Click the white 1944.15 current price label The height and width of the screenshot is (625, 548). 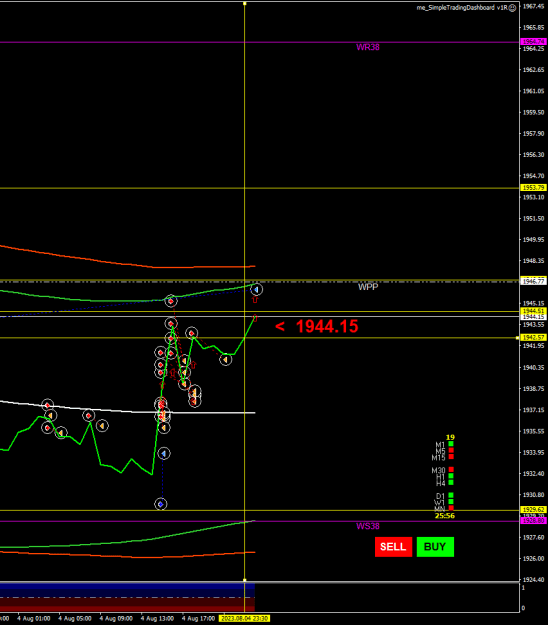533,317
